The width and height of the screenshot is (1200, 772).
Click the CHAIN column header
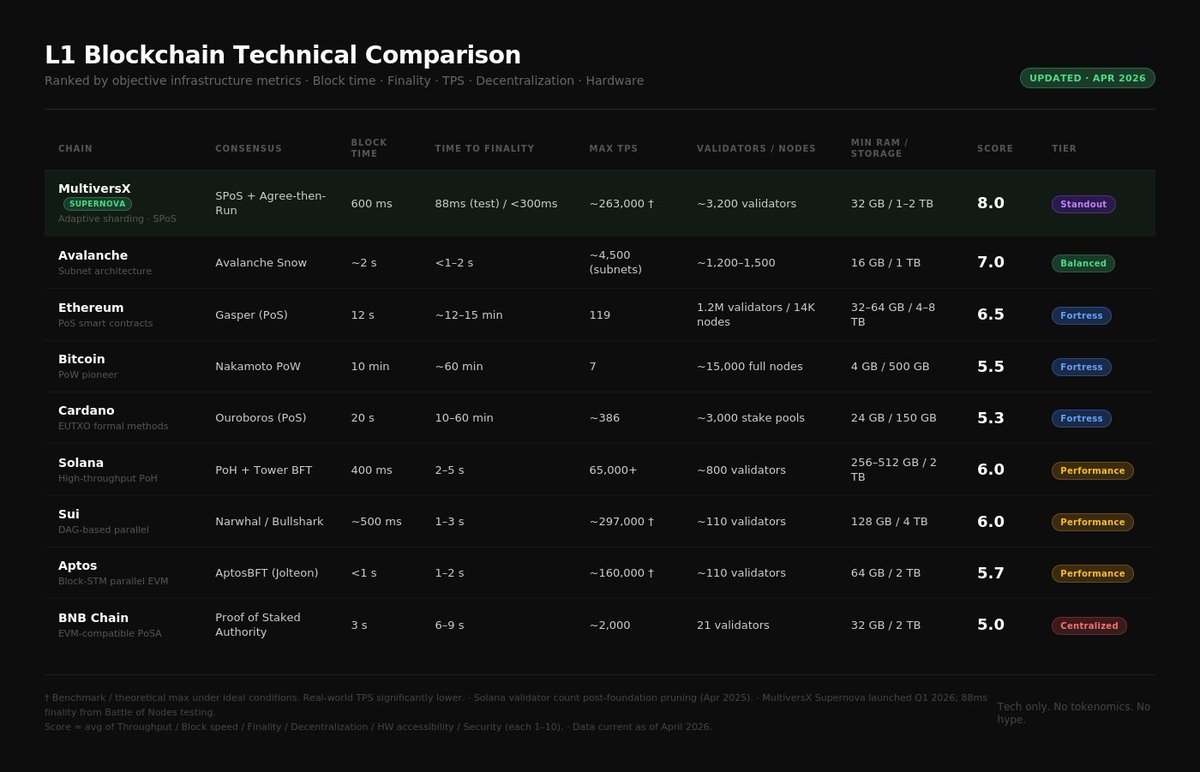click(75, 149)
